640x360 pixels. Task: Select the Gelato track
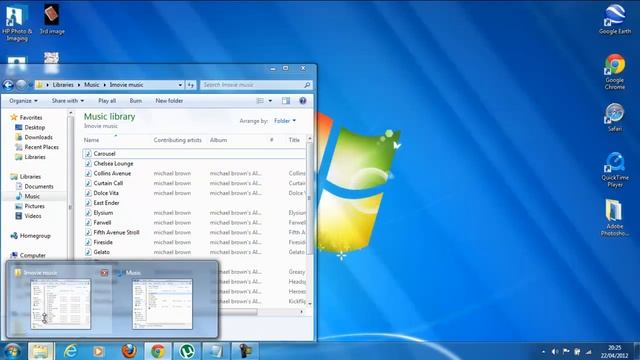pos(102,252)
